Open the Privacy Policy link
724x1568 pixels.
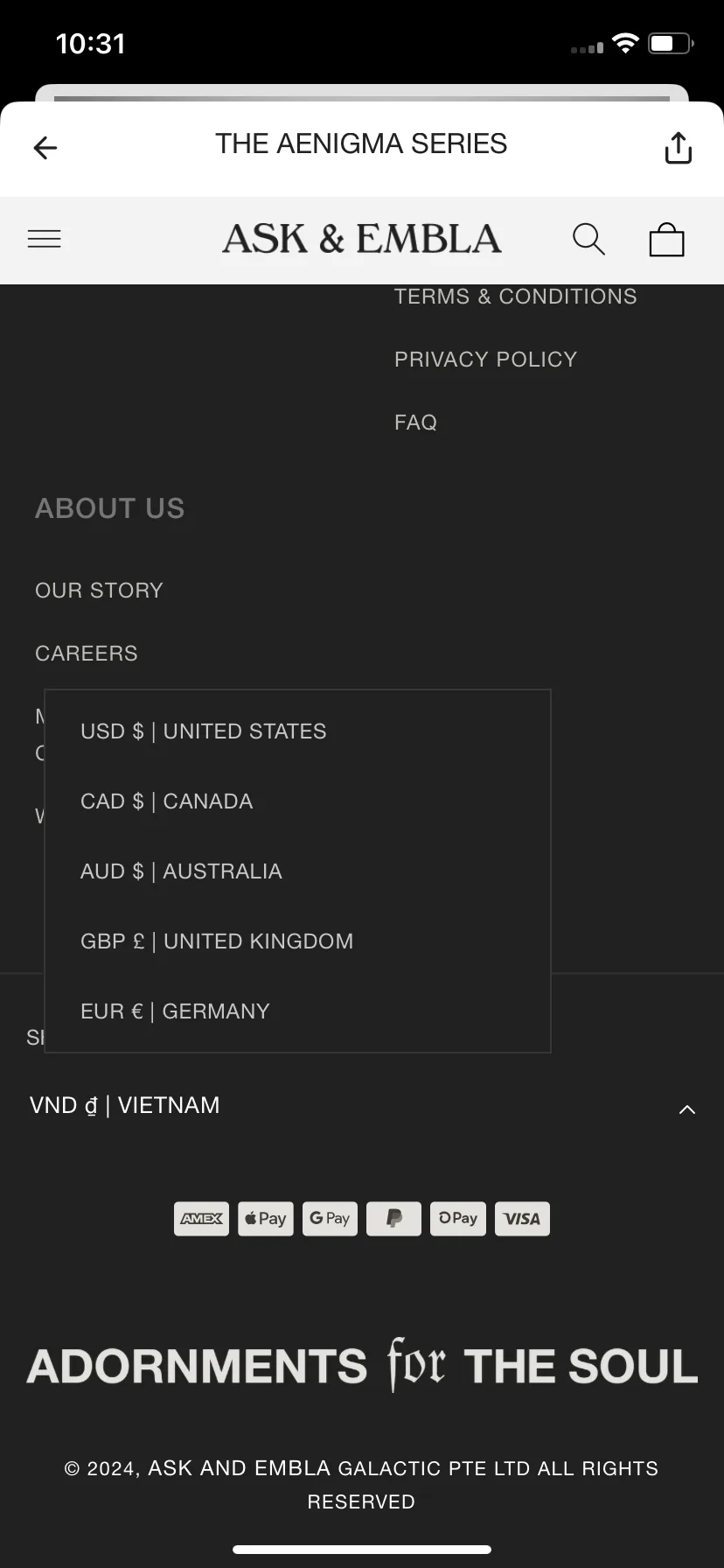pos(485,360)
